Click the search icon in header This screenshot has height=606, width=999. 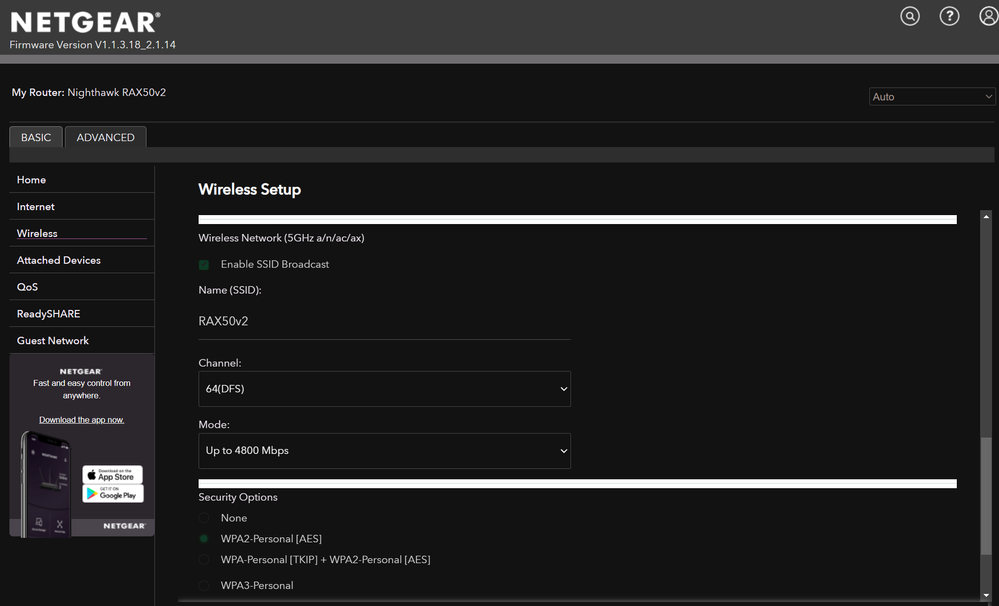click(x=910, y=16)
